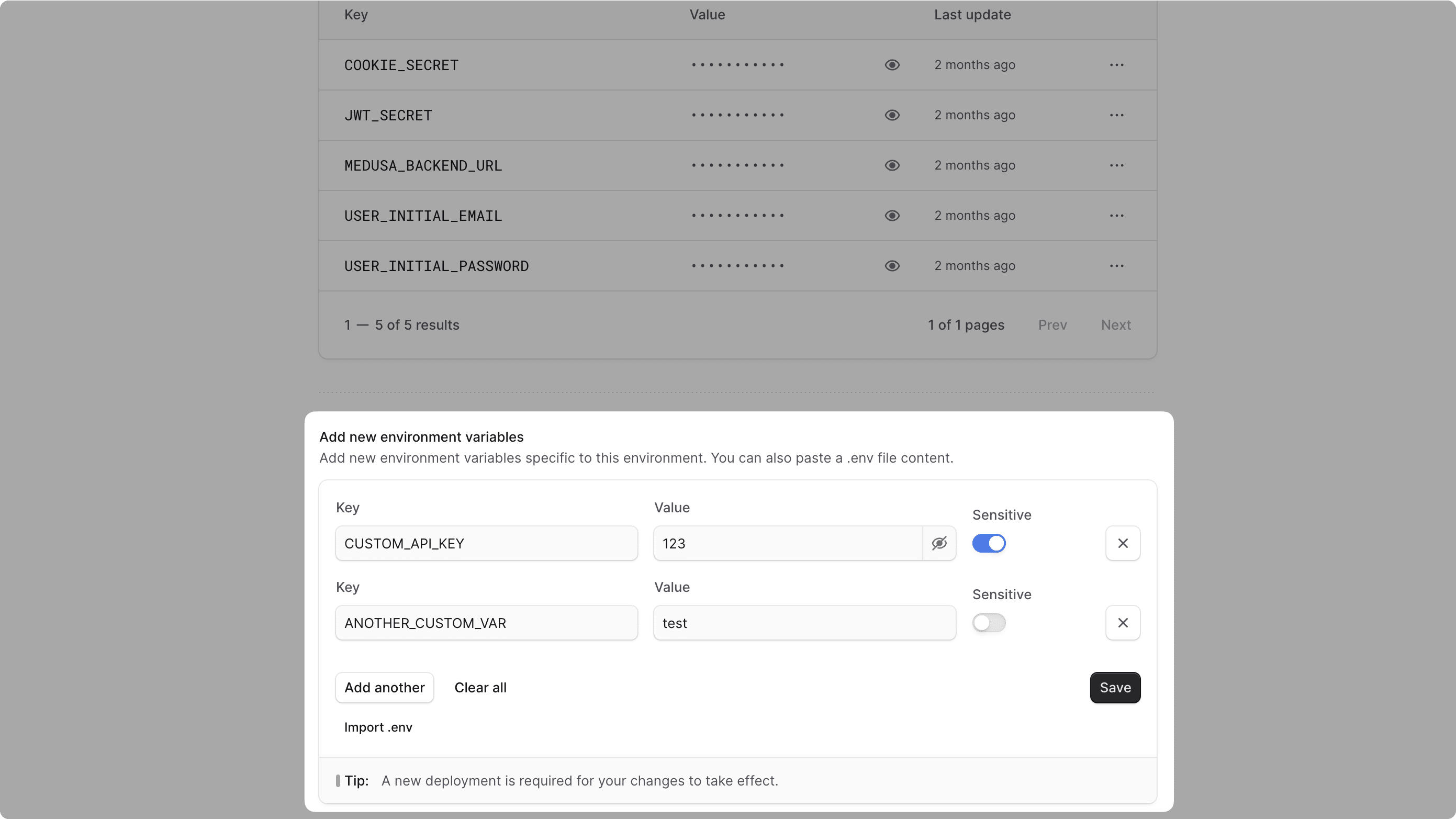Reveal the USER_INITIAL_PASSWORD value

(x=891, y=266)
